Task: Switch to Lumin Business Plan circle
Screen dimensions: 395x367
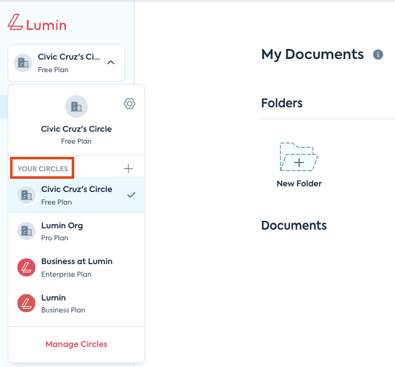Action: [x=76, y=303]
